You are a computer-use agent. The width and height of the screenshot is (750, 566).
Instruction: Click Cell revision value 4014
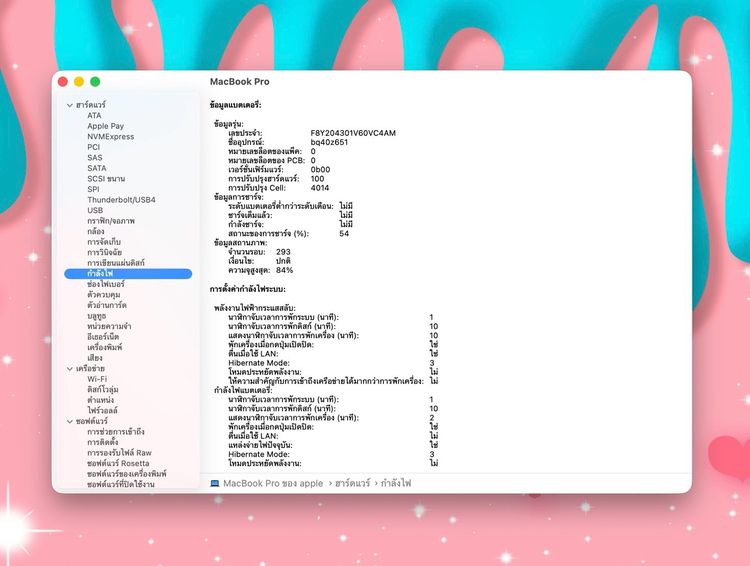320,188
